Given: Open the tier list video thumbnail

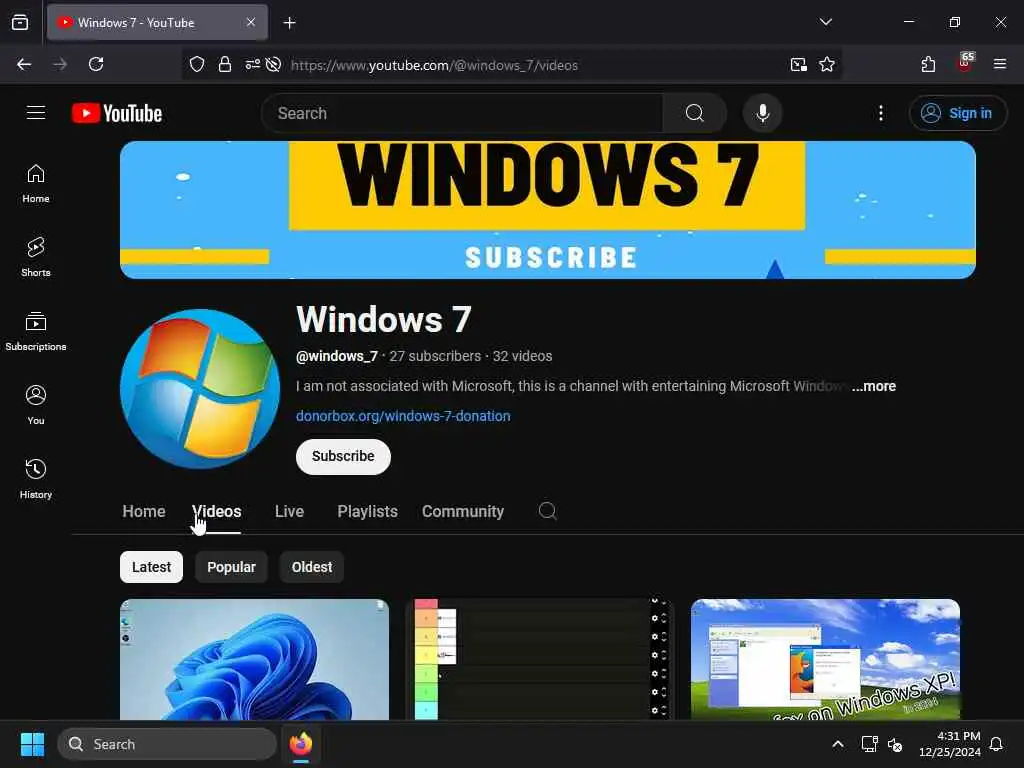Looking at the screenshot, I should (540, 659).
